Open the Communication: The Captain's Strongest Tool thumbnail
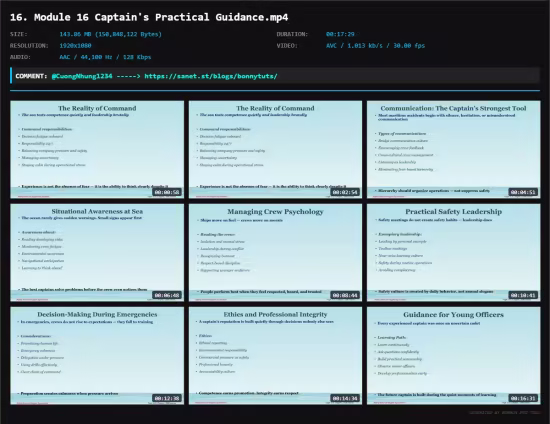Viewport: 550px width, 424px height. tap(454, 149)
